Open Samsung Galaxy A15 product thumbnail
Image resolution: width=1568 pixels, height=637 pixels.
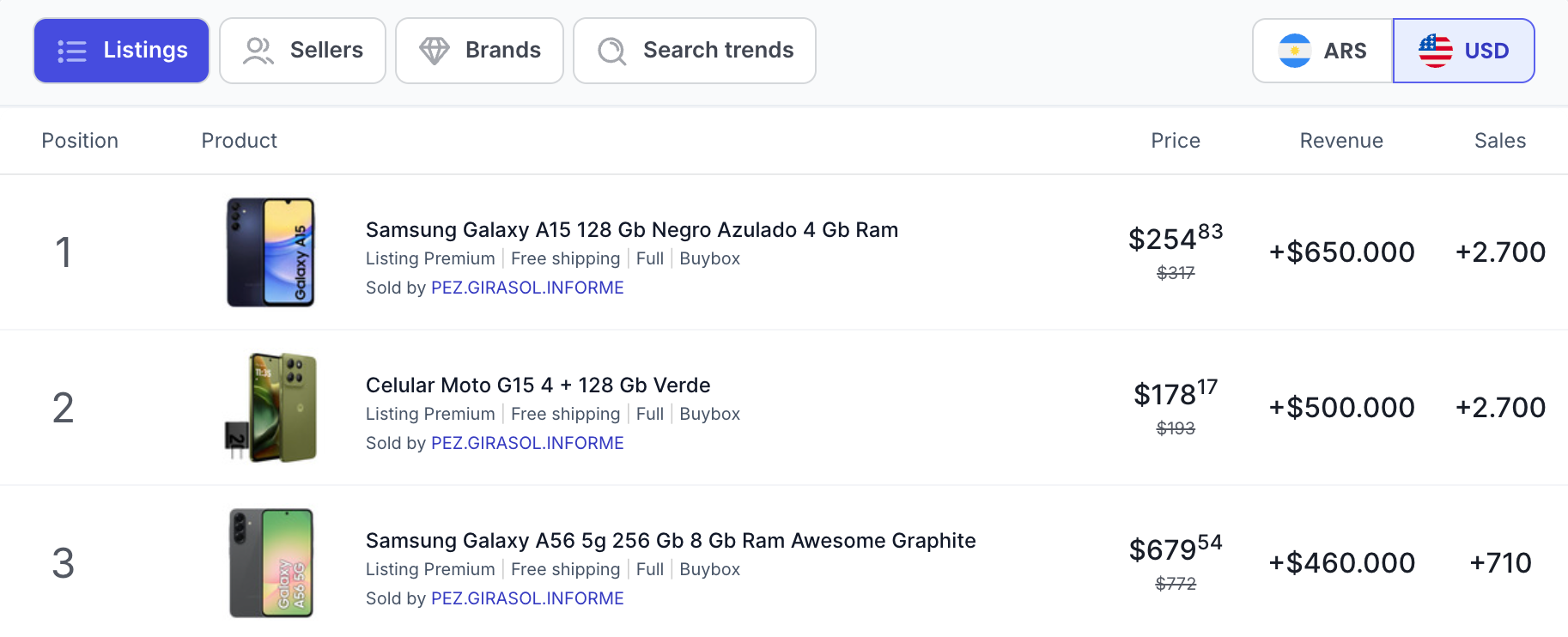click(x=270, y=252)
